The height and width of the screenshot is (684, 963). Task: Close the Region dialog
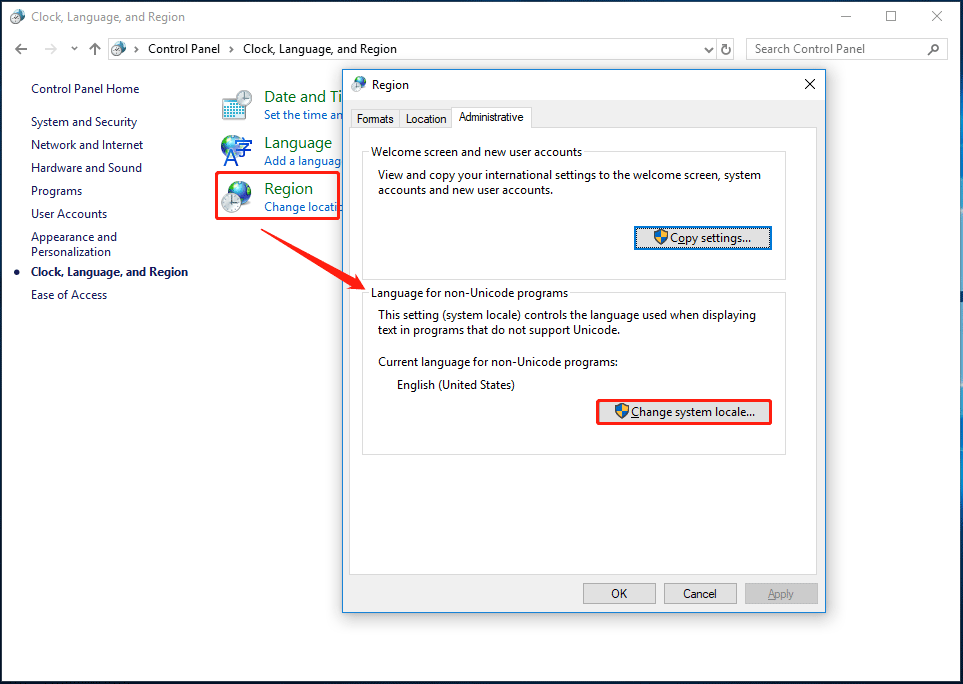(x=810, y=84)
